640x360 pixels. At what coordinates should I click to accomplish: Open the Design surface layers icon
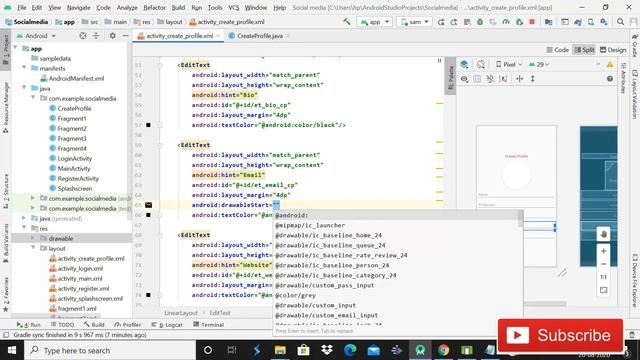(x=464, y=64)
